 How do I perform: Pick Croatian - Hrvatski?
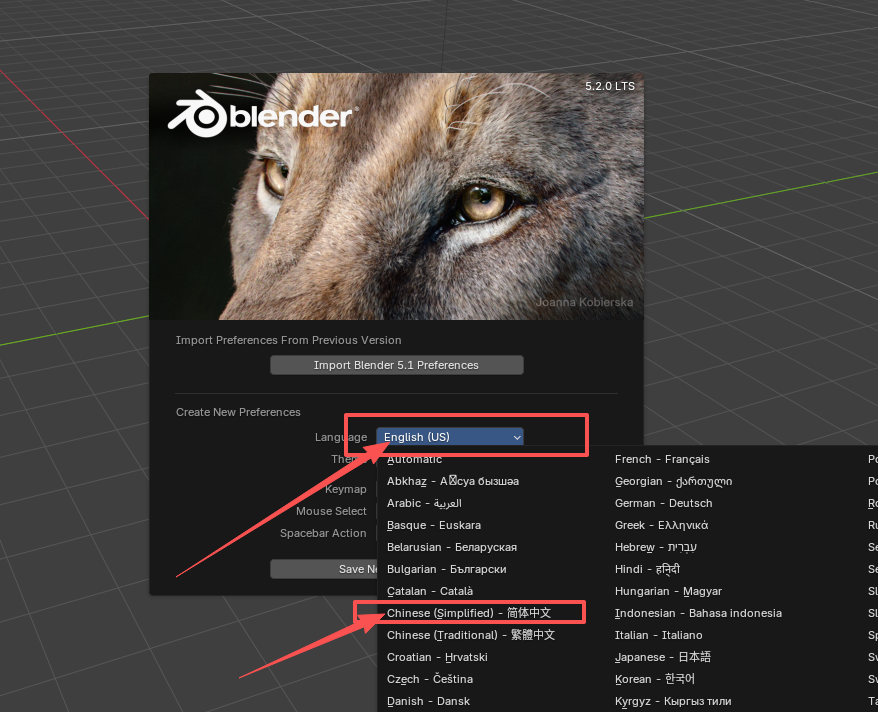(x=437, y=657)
